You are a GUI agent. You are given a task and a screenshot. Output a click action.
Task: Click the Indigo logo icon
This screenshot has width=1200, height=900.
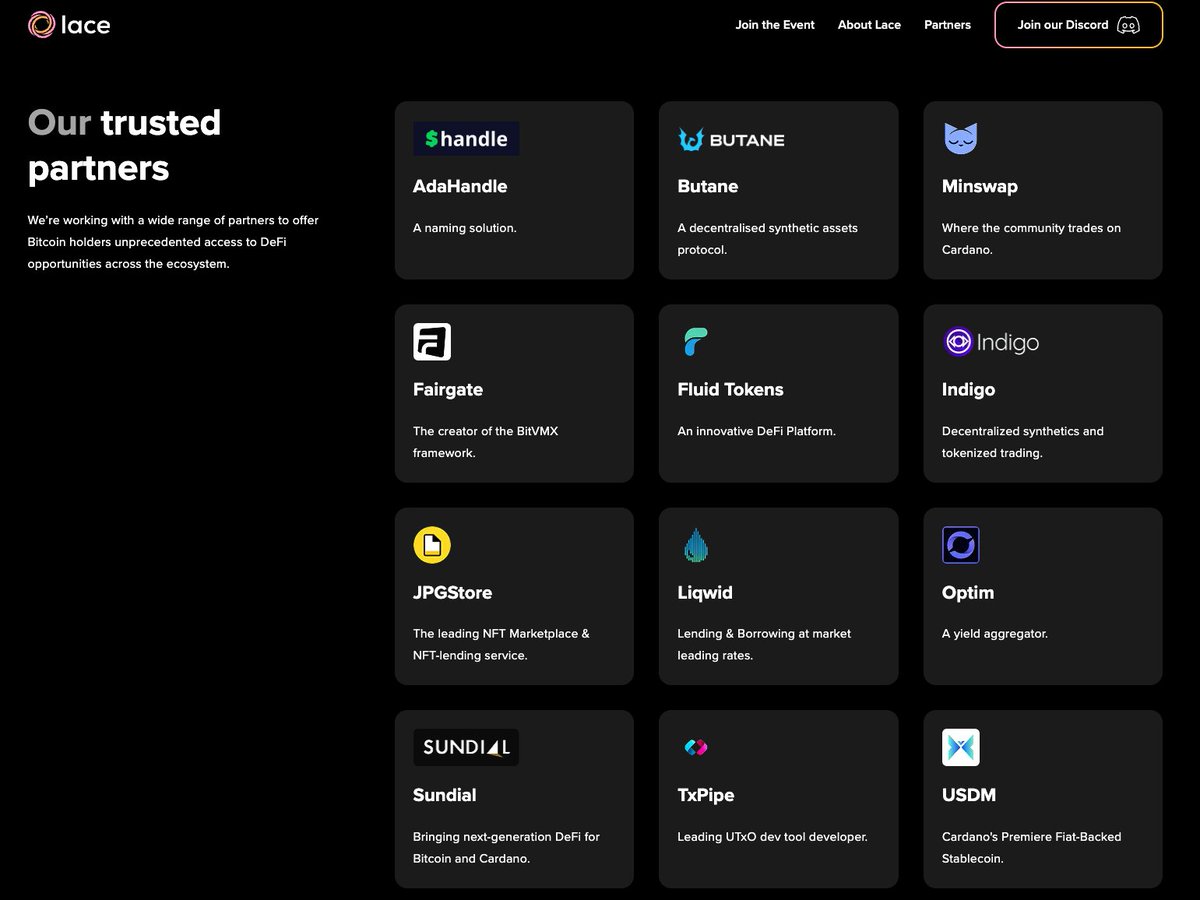pyautogui.click(x=957, y=342)
